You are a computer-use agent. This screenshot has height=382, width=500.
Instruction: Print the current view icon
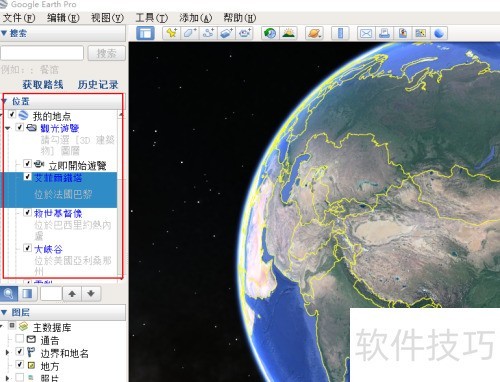(384, 33)
